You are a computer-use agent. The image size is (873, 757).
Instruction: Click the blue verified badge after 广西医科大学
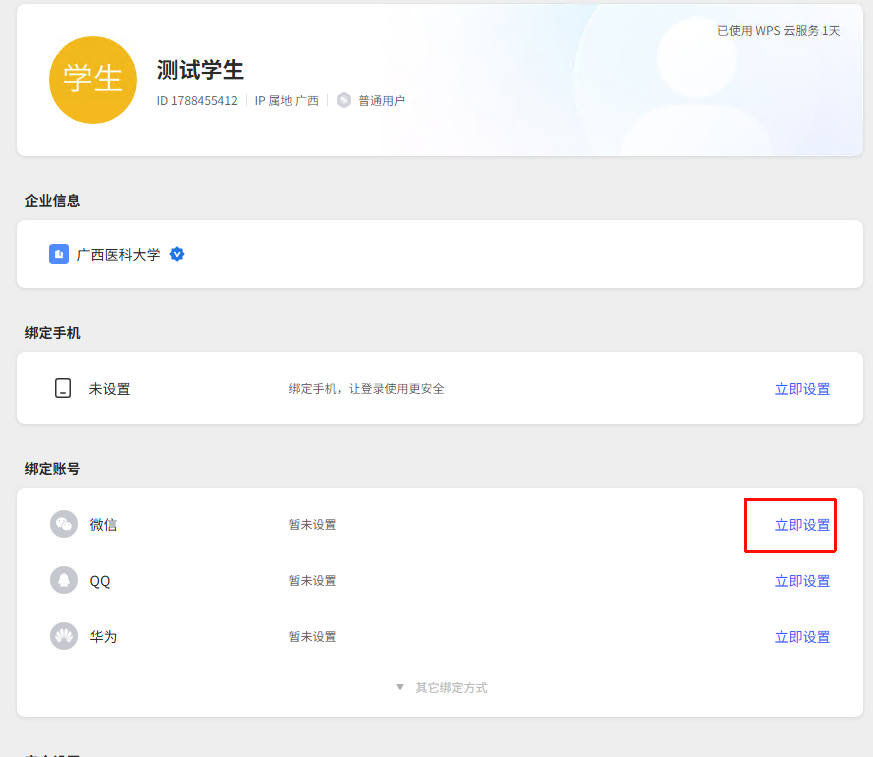pyautogui.click(x=177, y=254)
